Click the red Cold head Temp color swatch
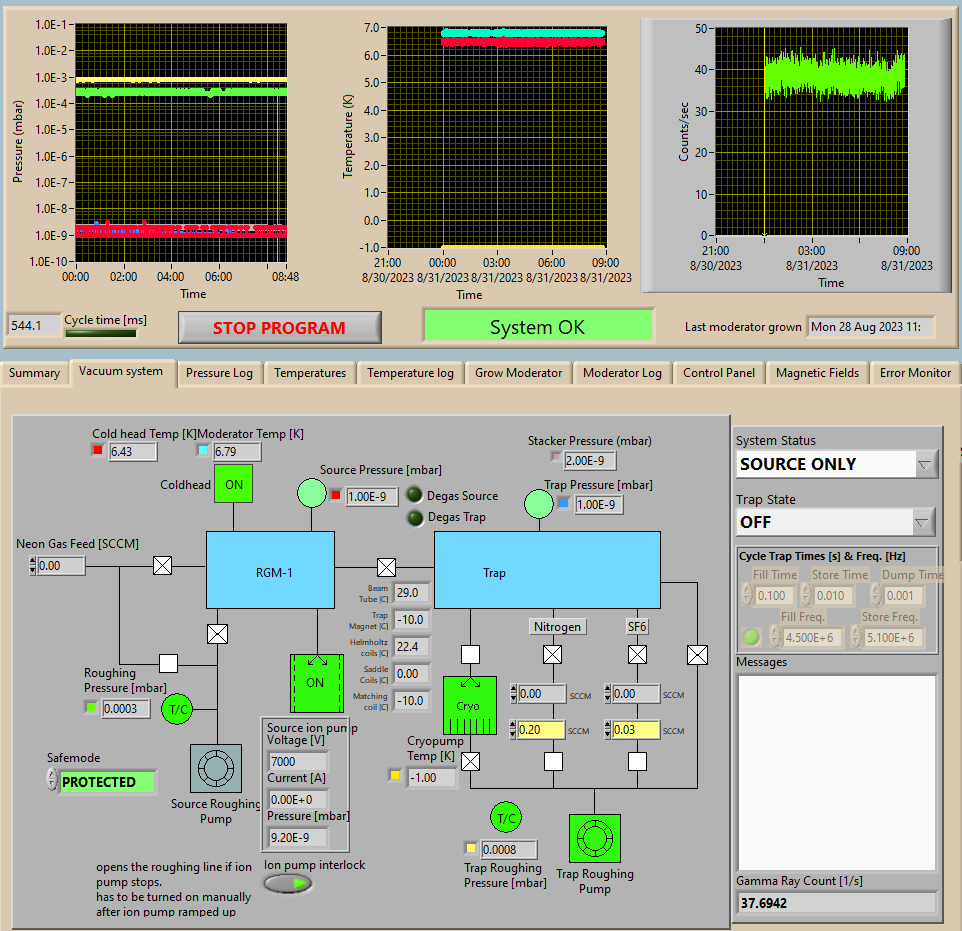This screenshot has width=962, height=931. [x=97, y=451]
